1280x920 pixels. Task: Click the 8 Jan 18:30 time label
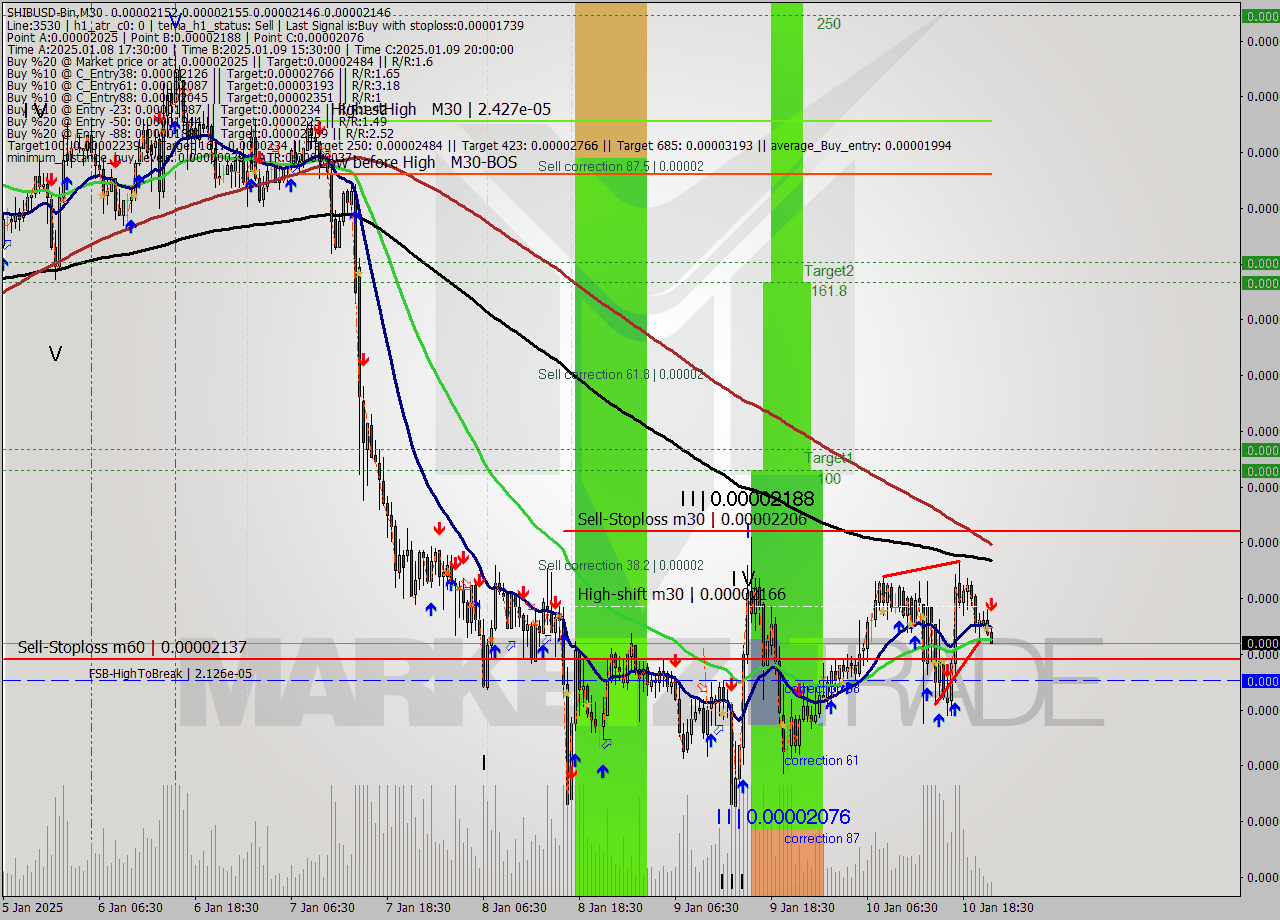tap(610, 907)
